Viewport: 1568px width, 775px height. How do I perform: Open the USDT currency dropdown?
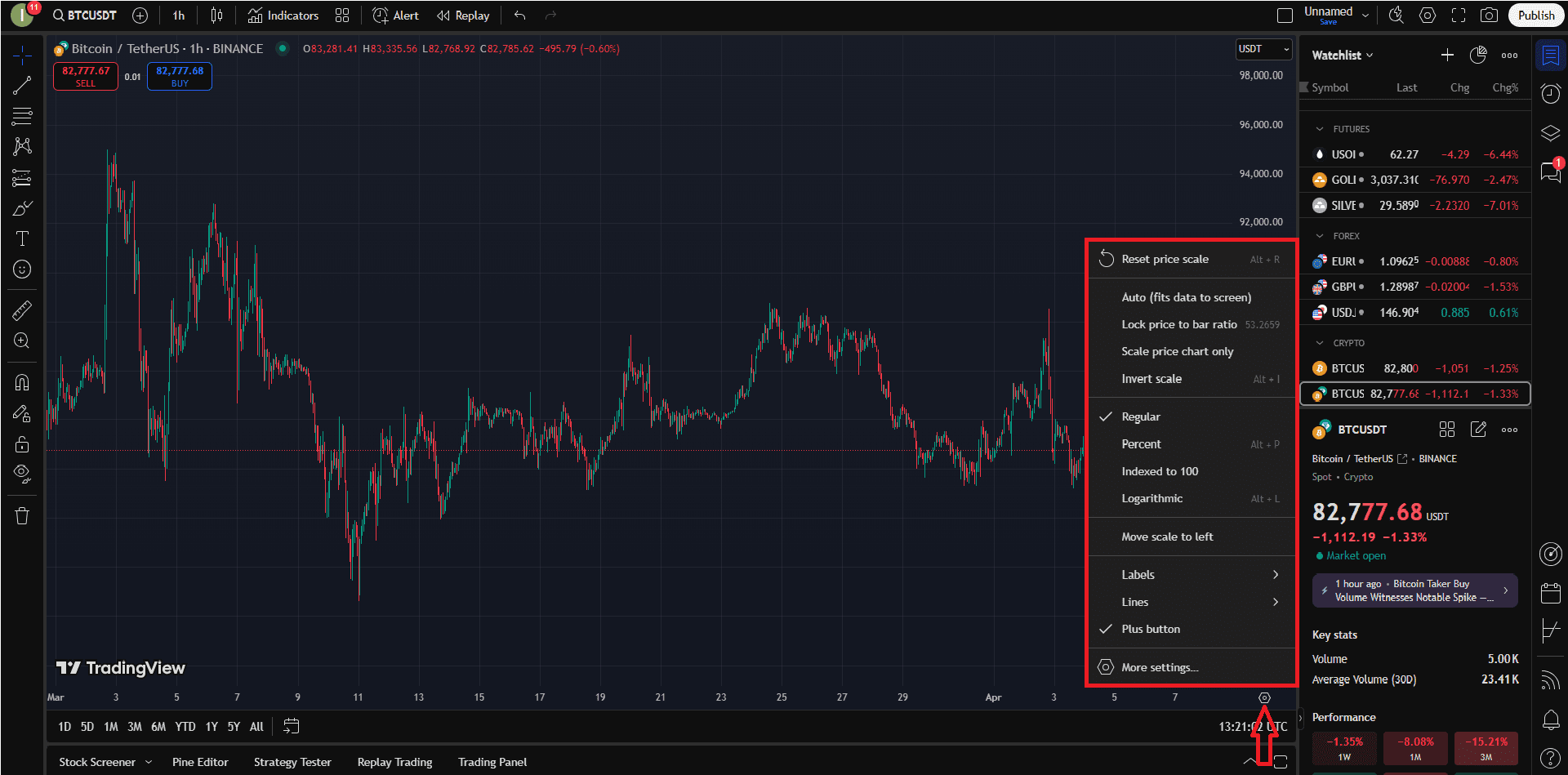(x=1263, y=49)
